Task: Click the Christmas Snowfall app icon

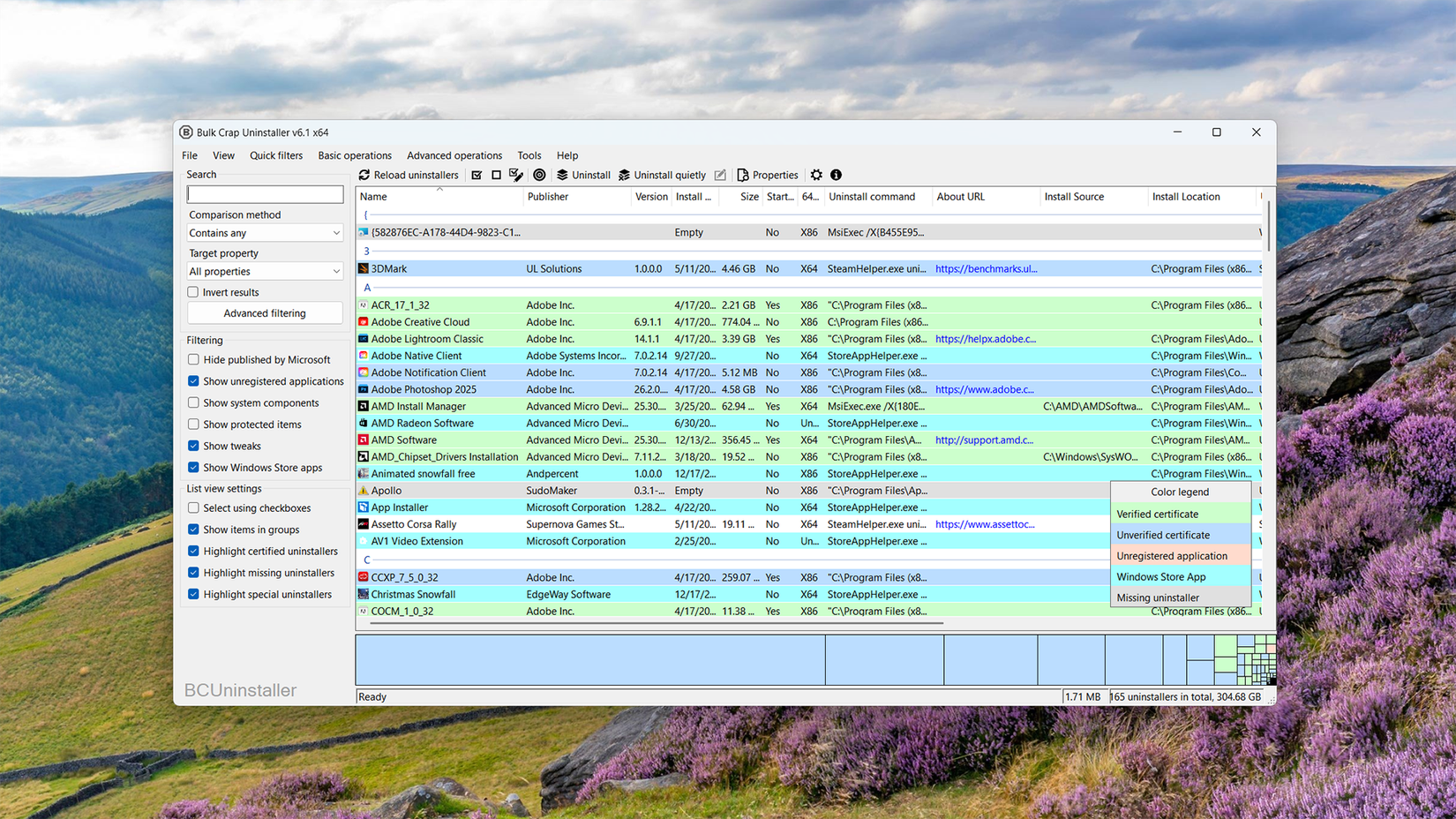Action: tap(363, 594)
